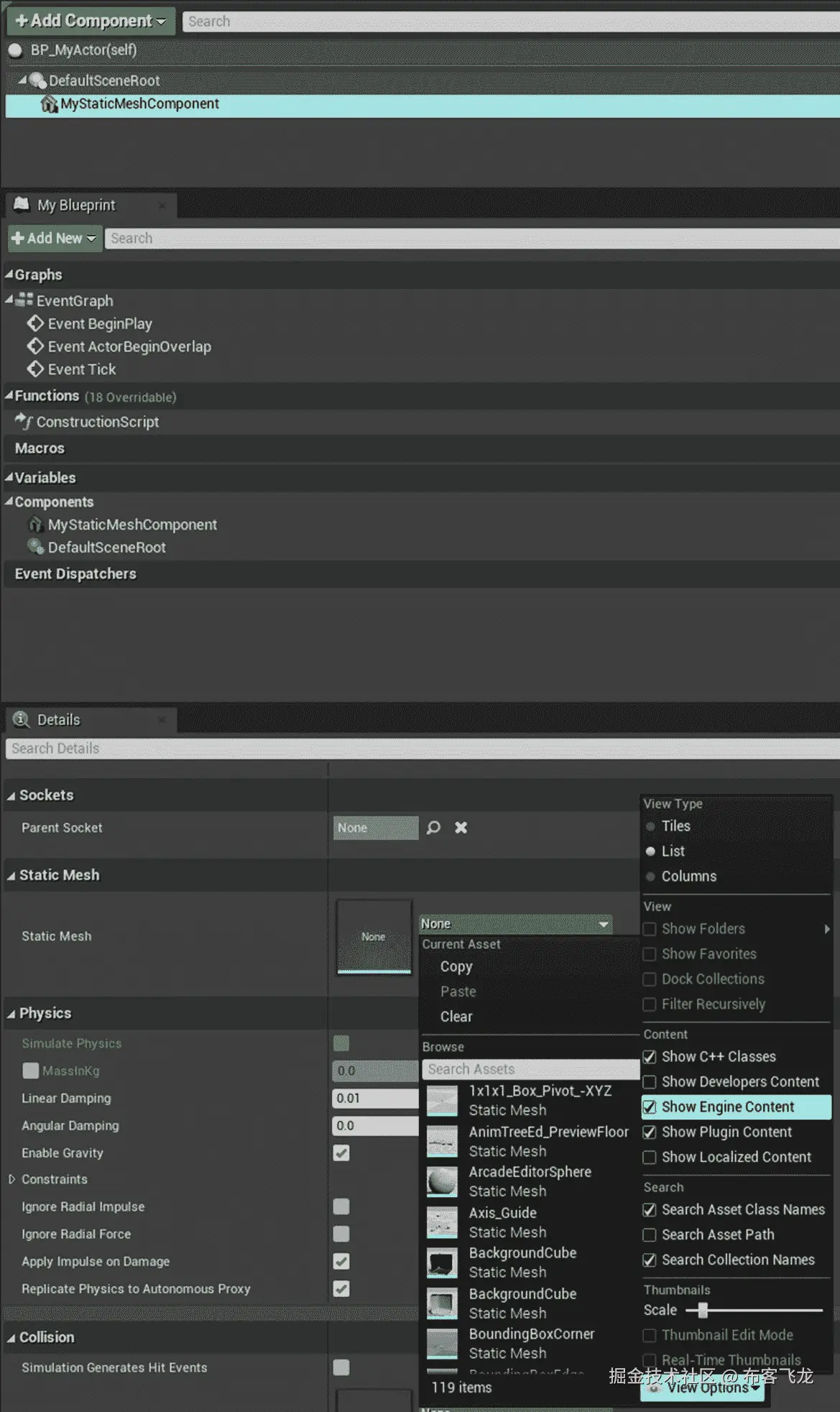
Task: Click the Event Tick diamond icon
Action: [x=35, y=369]
